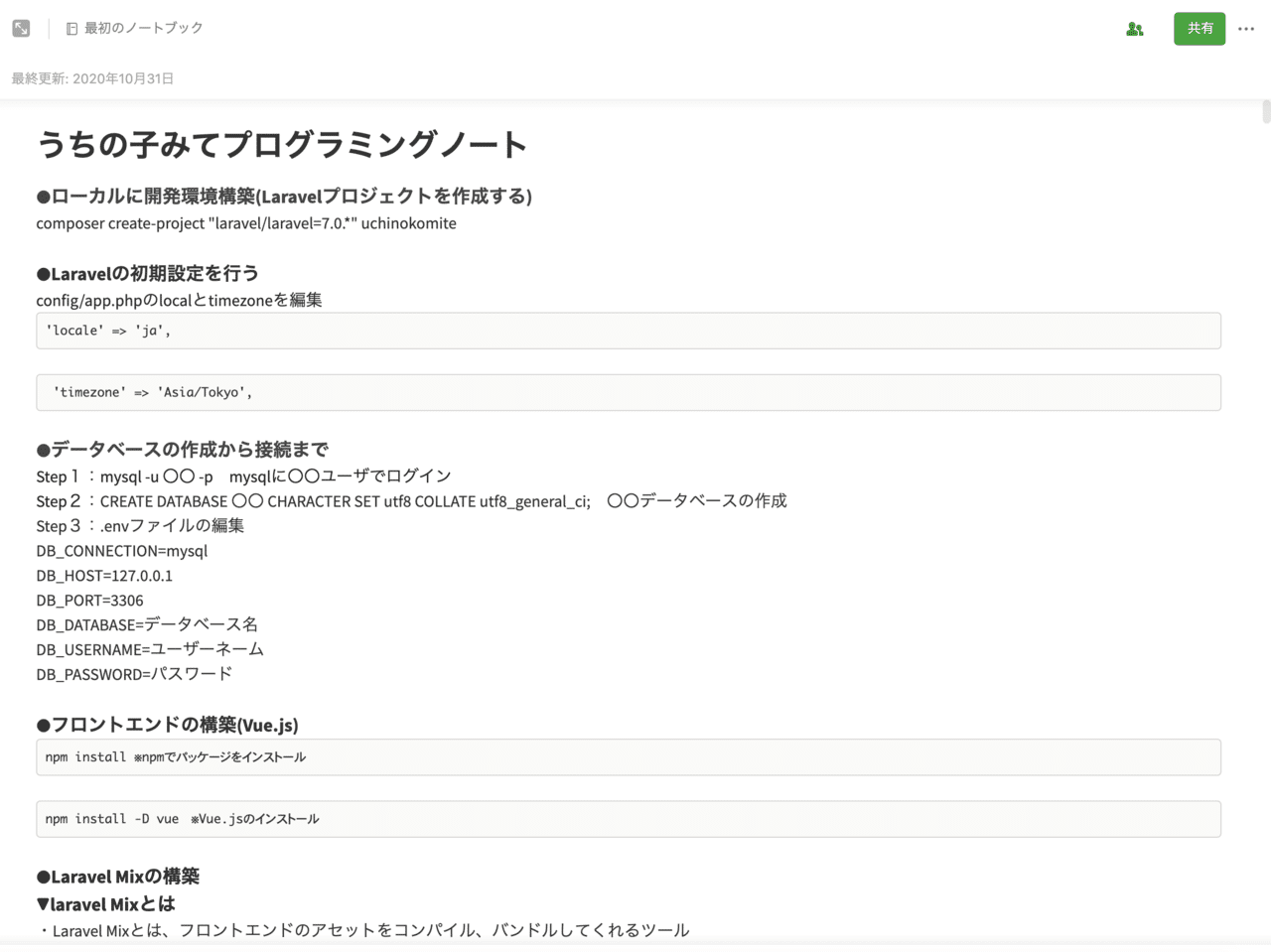Click the npm install -D vue code block

(x=629, y=819)
